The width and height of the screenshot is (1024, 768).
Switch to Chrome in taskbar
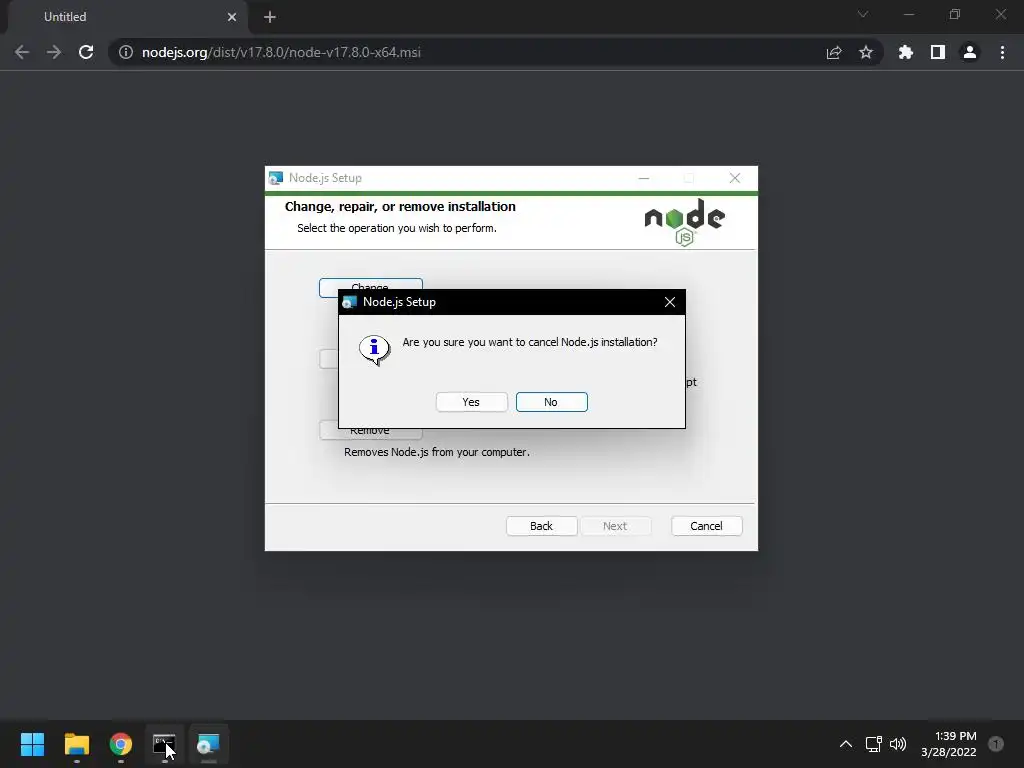click(121, 744)
